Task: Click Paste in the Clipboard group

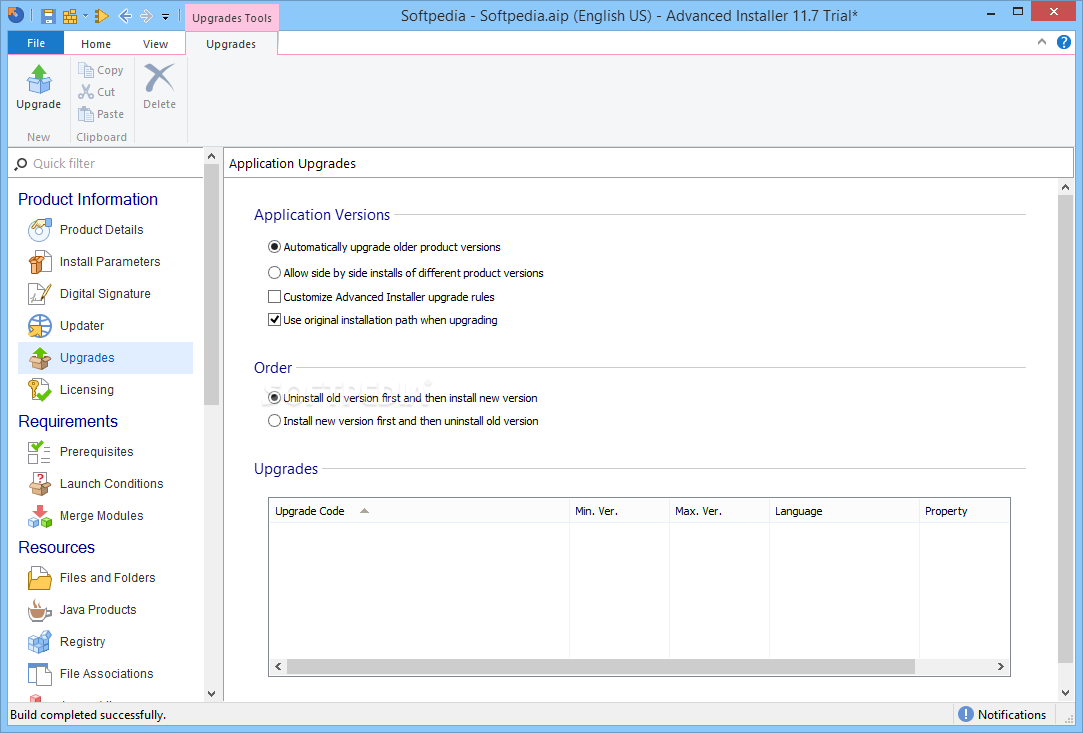Action: click(101, 114)
